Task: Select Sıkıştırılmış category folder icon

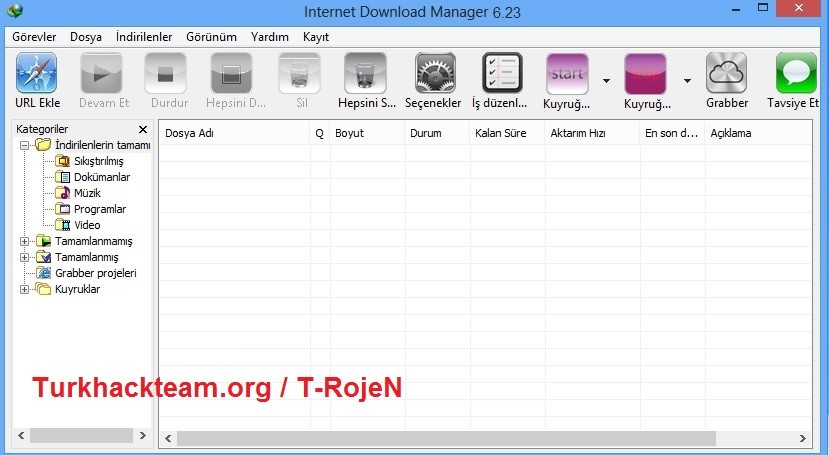Action: (62, 161)
